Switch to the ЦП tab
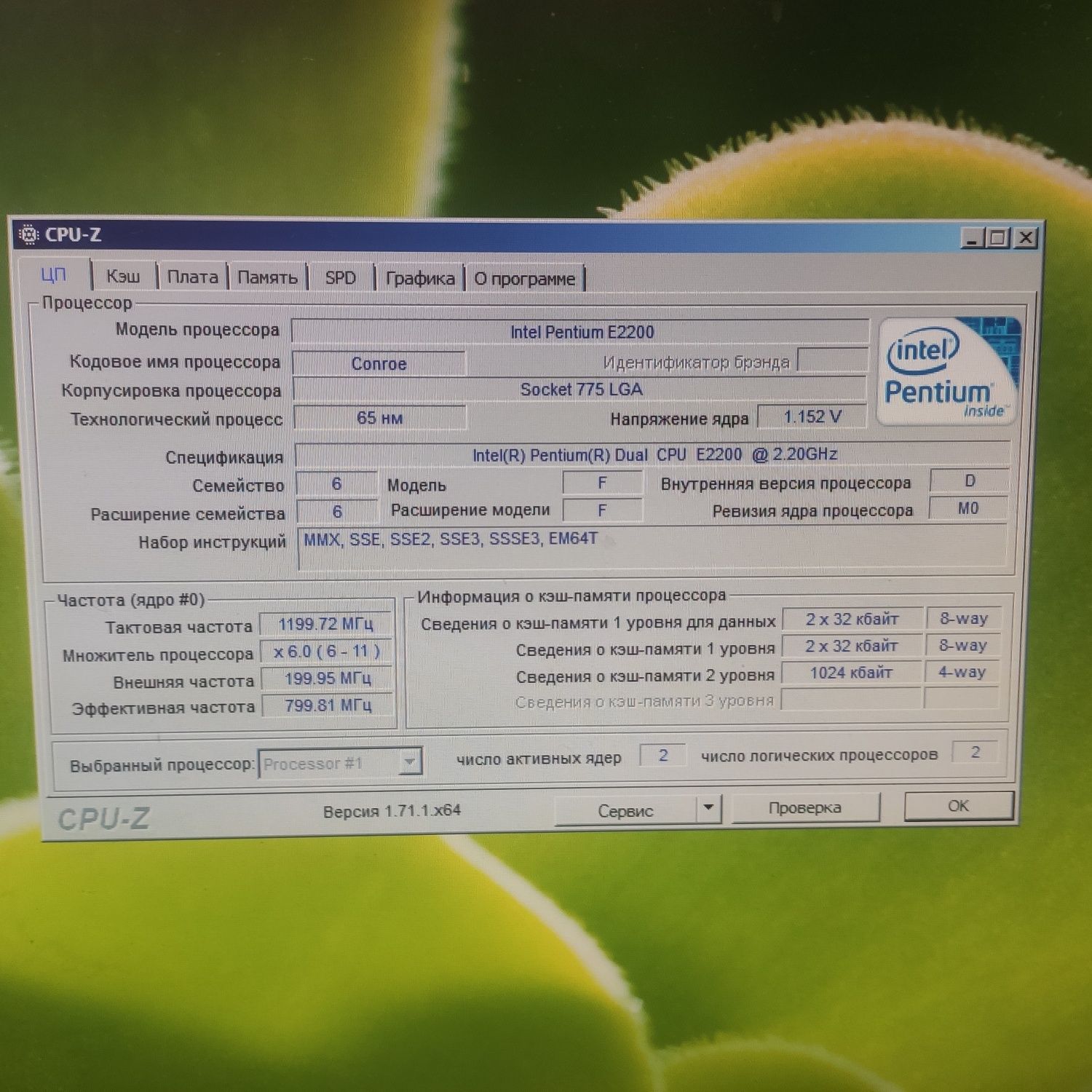1092x1092 pixels. click(53, 275)
